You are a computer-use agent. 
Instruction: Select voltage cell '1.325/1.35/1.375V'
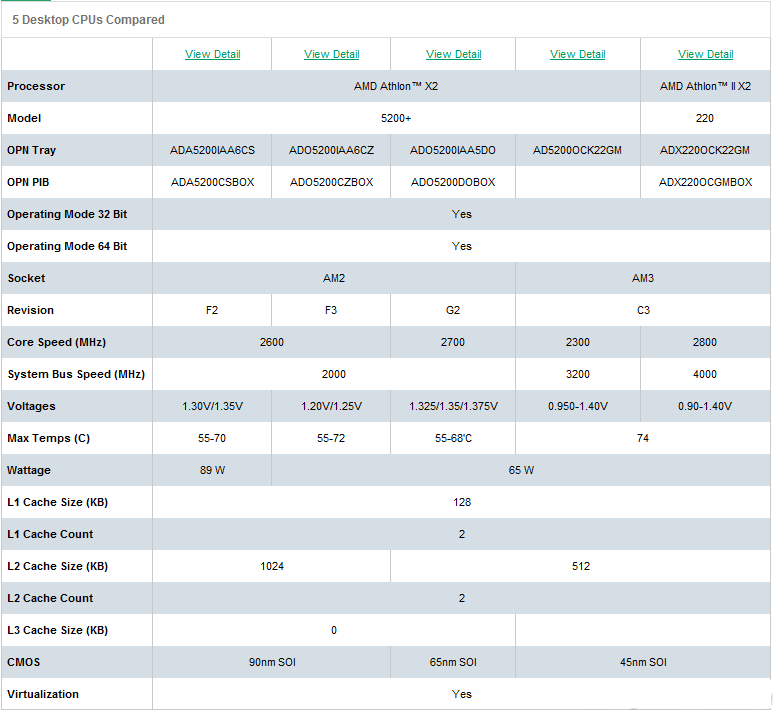453,406
